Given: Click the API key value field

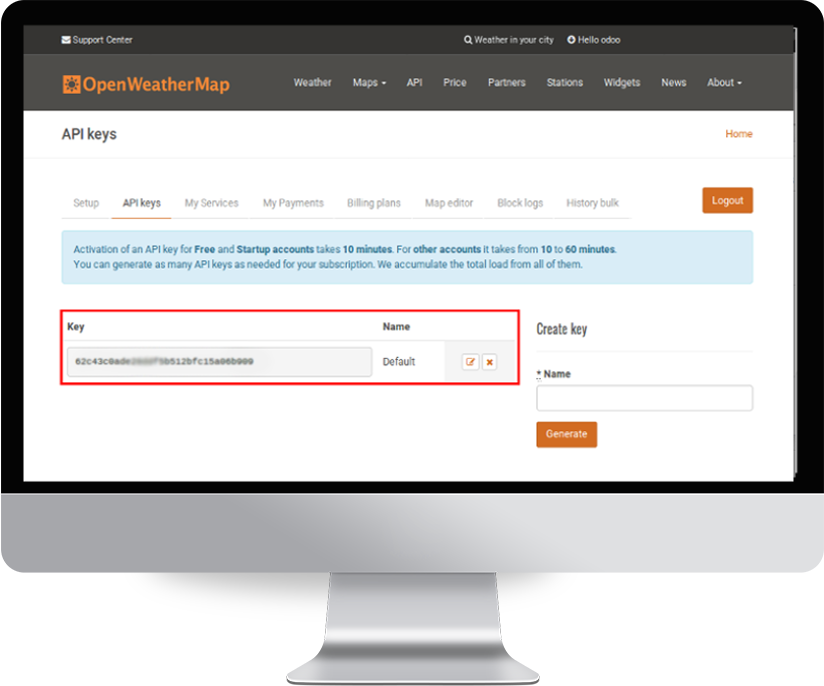Looking at the screenshot, I should (219, 362).
